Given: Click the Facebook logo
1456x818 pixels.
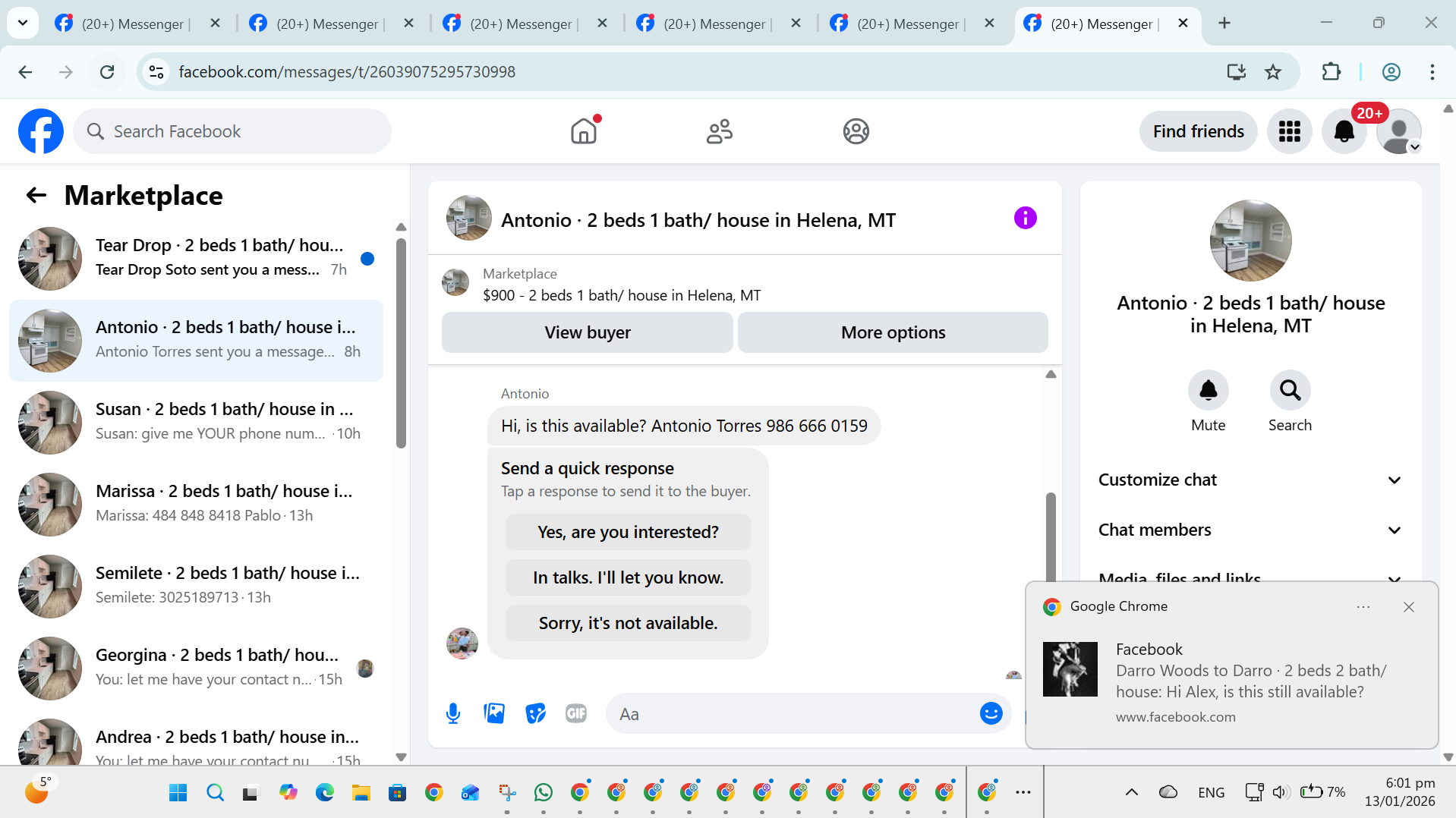Looking at the screenshot, I should [x=41, y=131].
